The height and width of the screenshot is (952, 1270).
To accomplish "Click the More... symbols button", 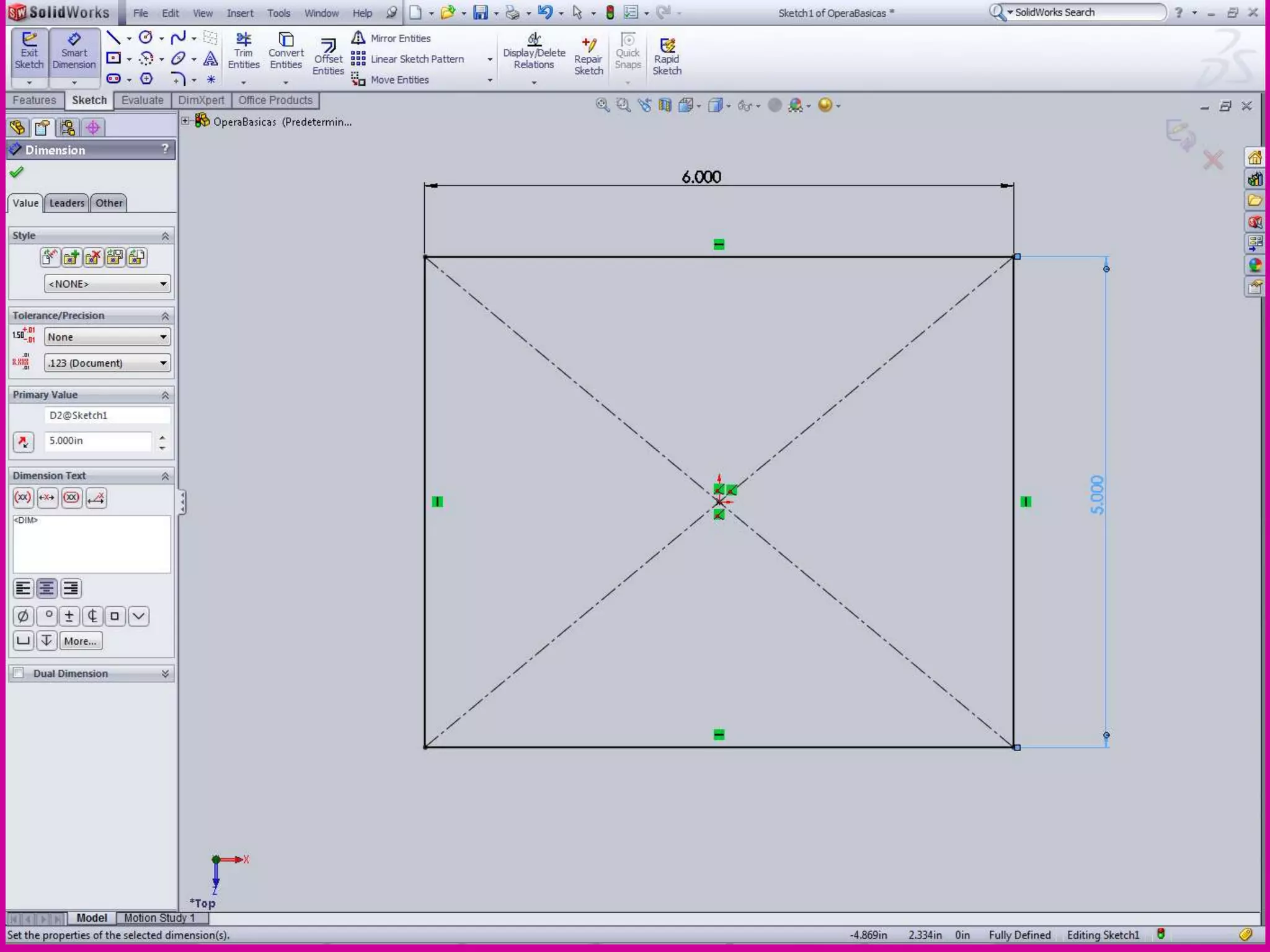I will tap(80, 641).
